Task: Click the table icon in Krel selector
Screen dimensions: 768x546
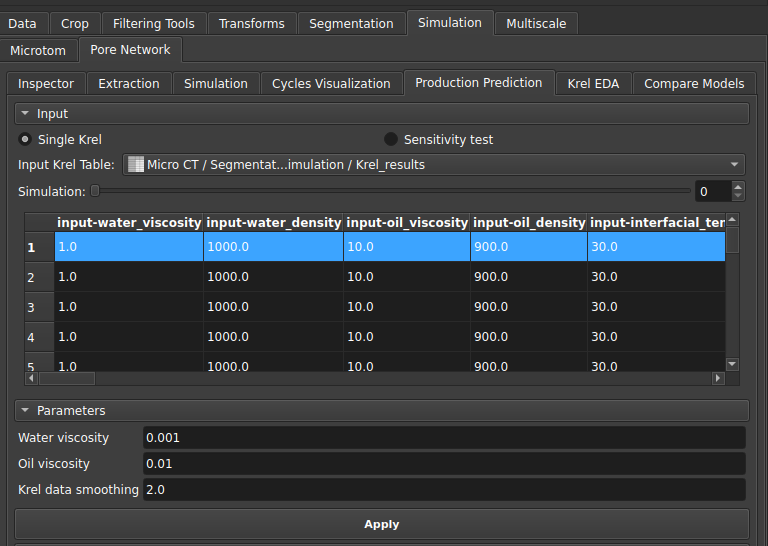Action: point(135,165)
